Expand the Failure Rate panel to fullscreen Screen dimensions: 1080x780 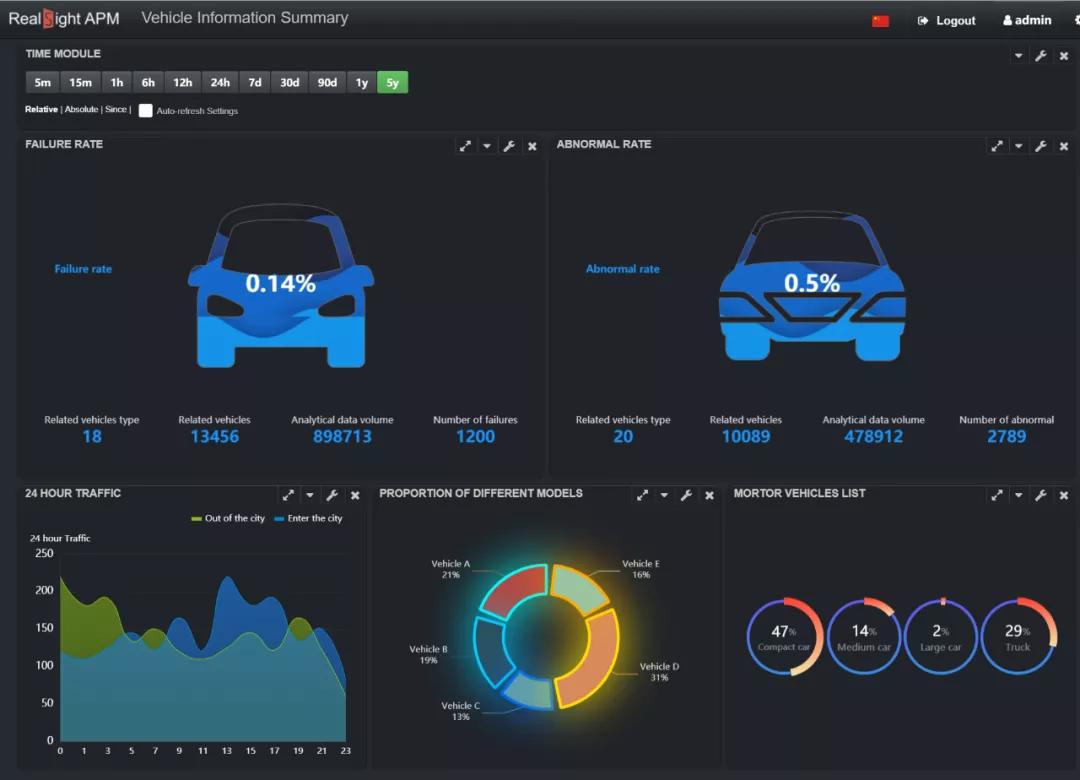(x=466, y=146)
